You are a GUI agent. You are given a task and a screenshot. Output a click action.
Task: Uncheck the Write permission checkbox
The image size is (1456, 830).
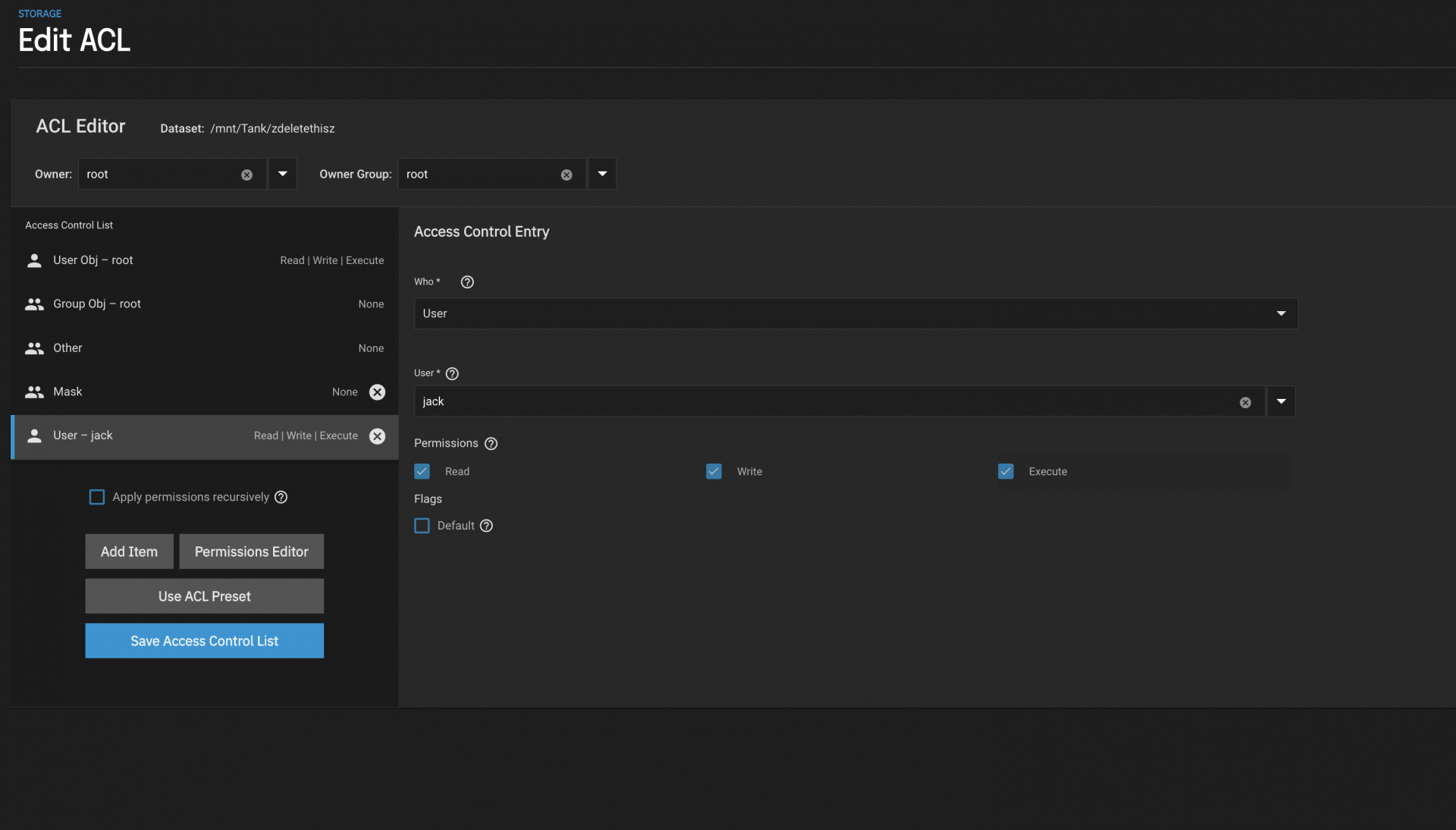714,472
